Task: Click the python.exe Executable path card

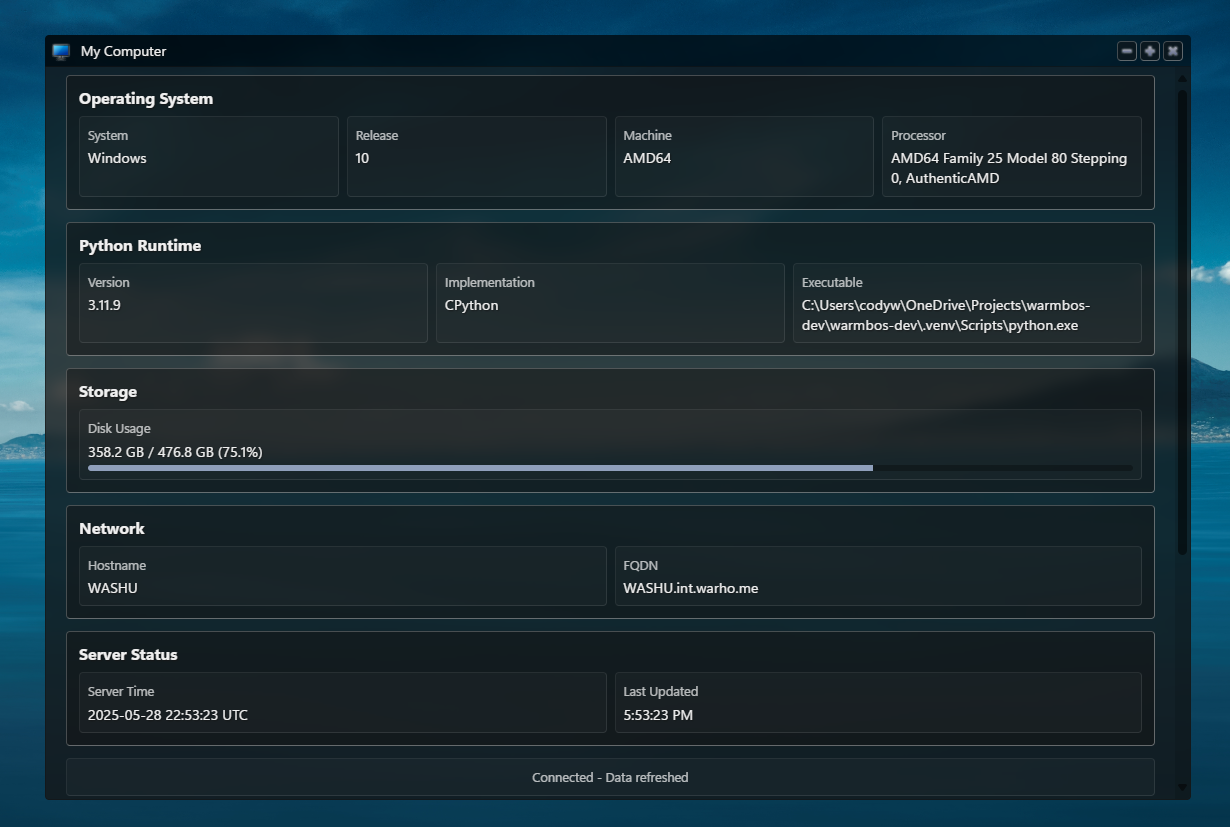Action: point(967,303)
